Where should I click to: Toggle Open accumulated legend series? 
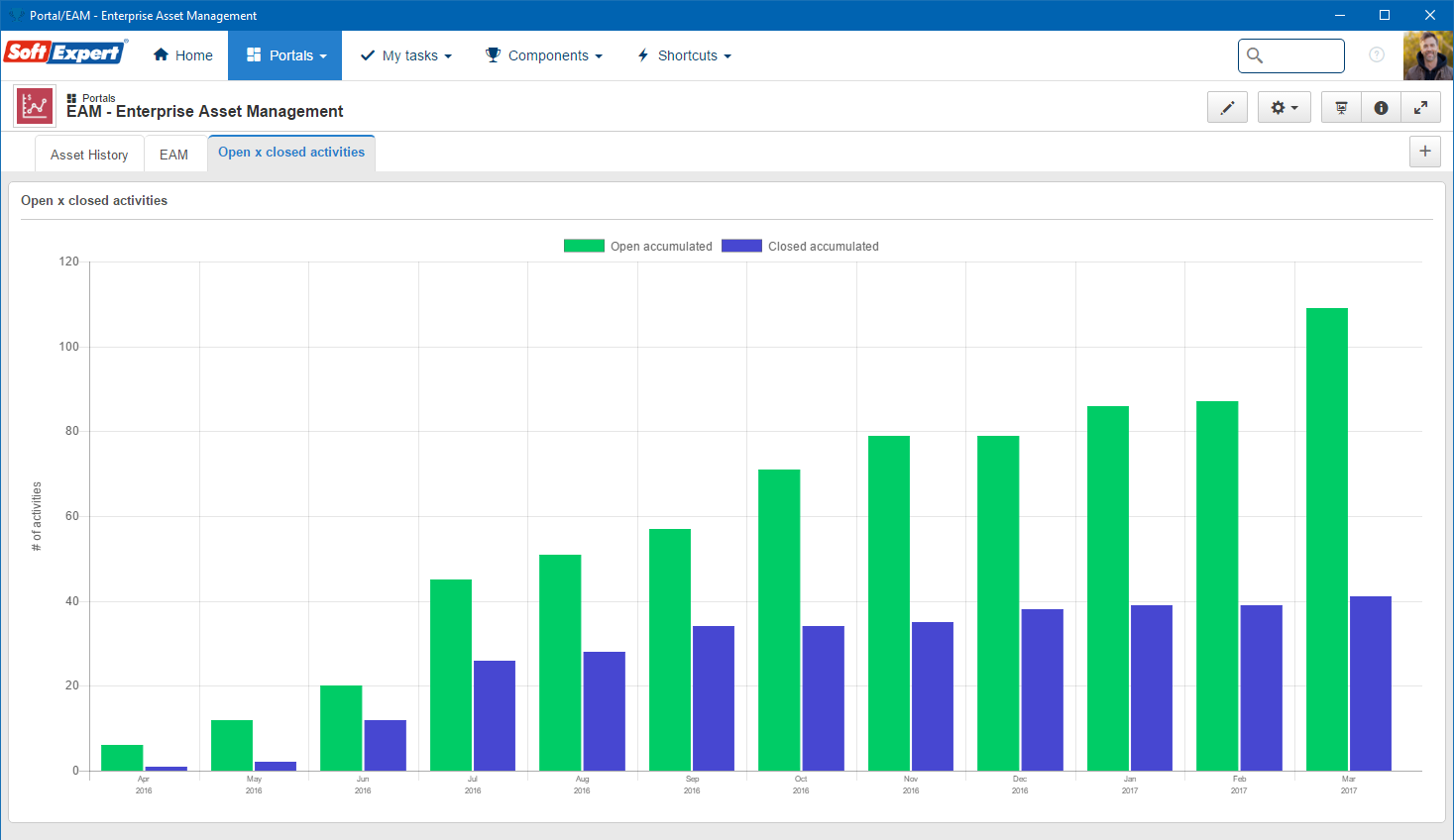click(638, 246)
